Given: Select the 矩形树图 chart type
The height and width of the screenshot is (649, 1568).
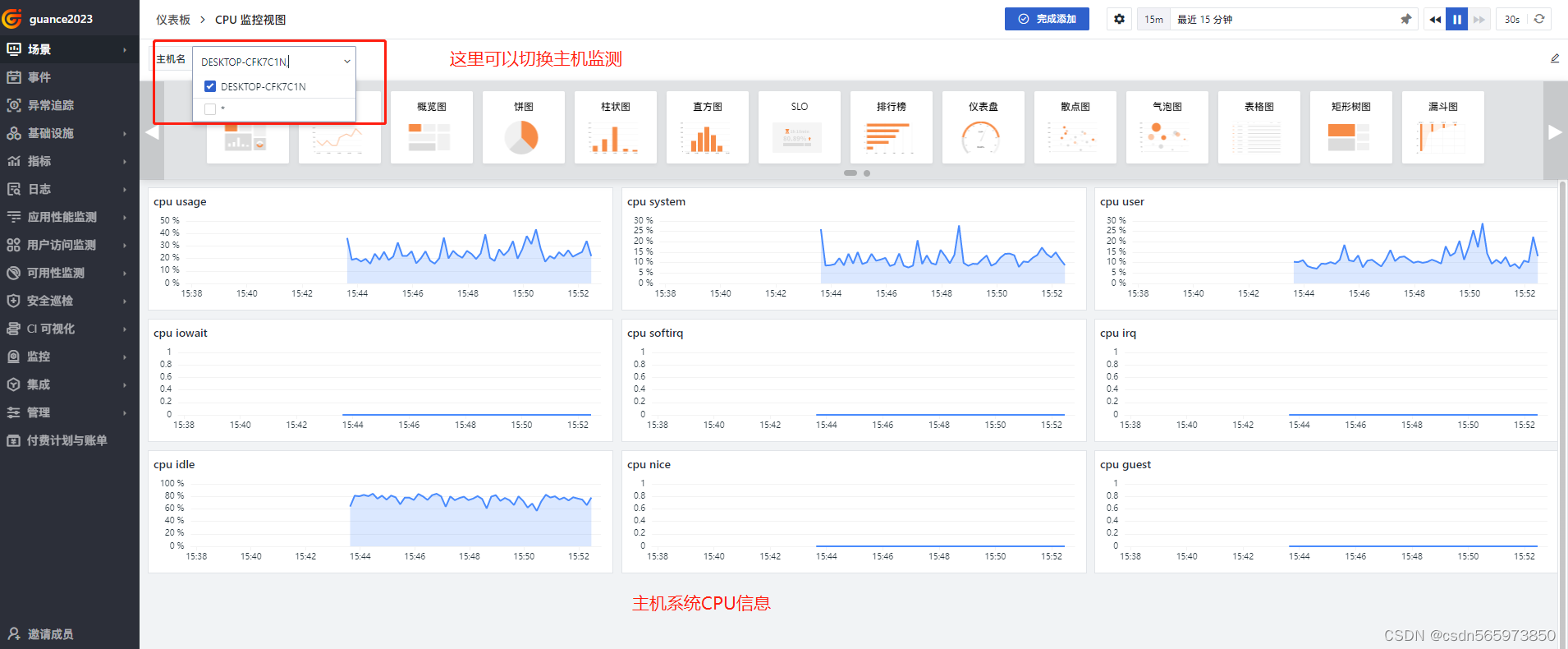Looking at the screenshot, I should pos(1351,127).
